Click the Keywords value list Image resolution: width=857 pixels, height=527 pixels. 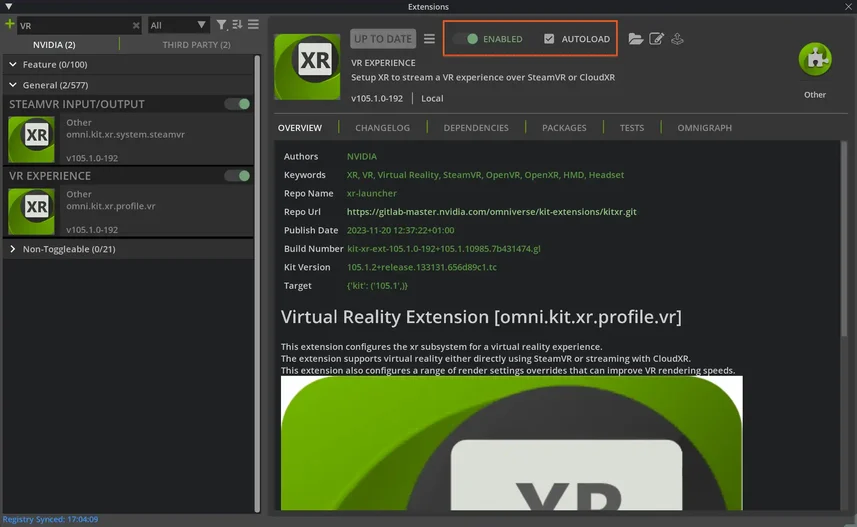(x=485, y=175)
